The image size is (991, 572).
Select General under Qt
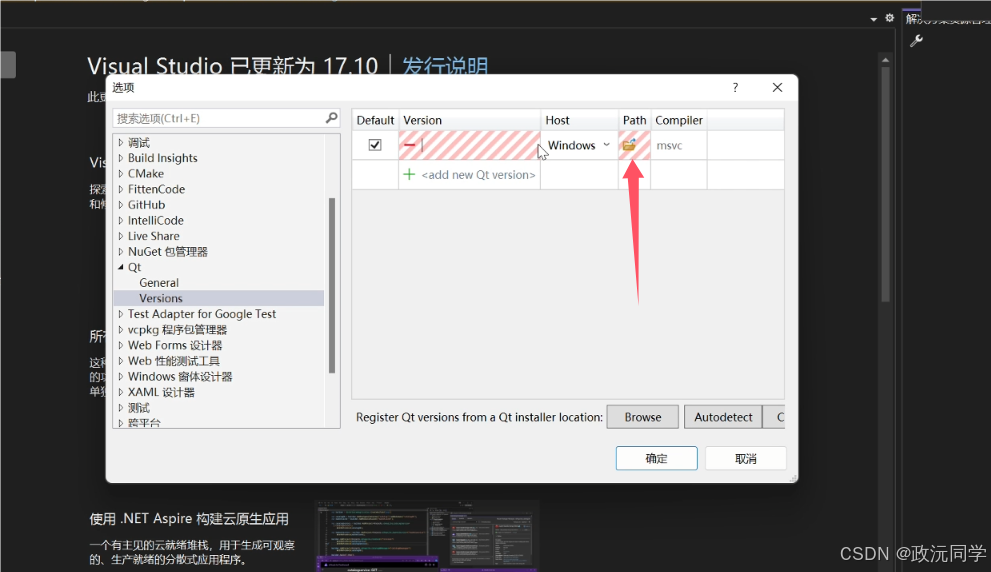(159, 283)
